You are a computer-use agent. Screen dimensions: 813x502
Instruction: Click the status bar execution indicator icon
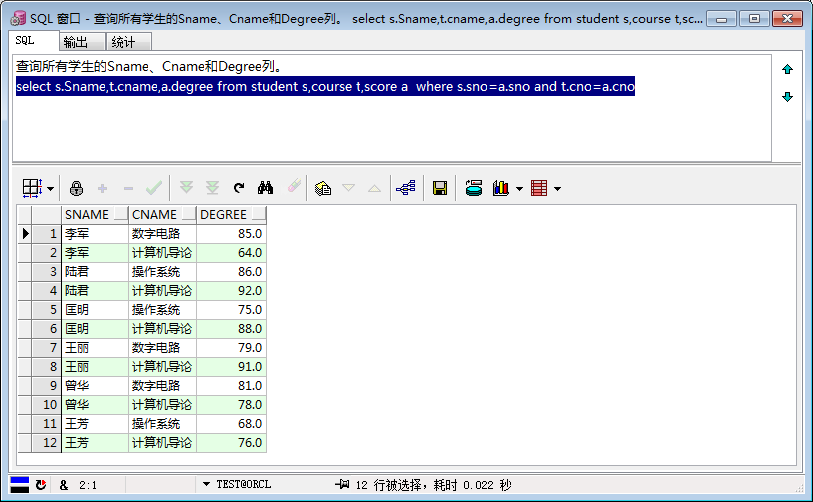20,485
